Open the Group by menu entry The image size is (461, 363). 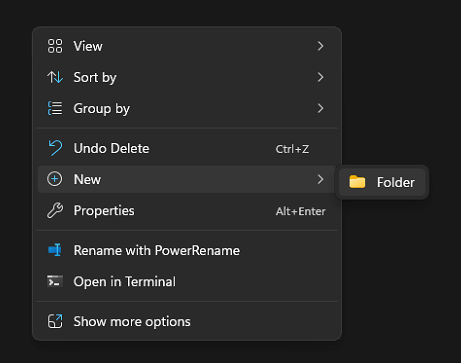pos(187,108)
